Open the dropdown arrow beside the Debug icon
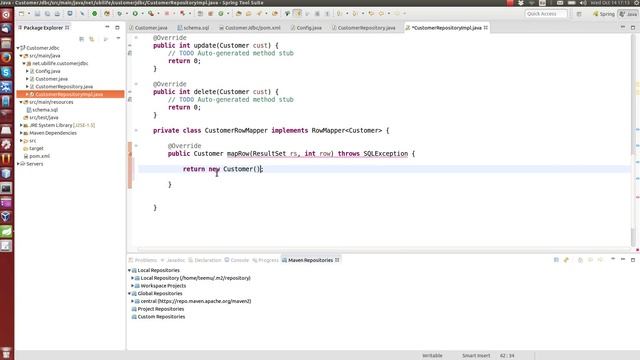The image size is (640, 360). tap(127, 13)
